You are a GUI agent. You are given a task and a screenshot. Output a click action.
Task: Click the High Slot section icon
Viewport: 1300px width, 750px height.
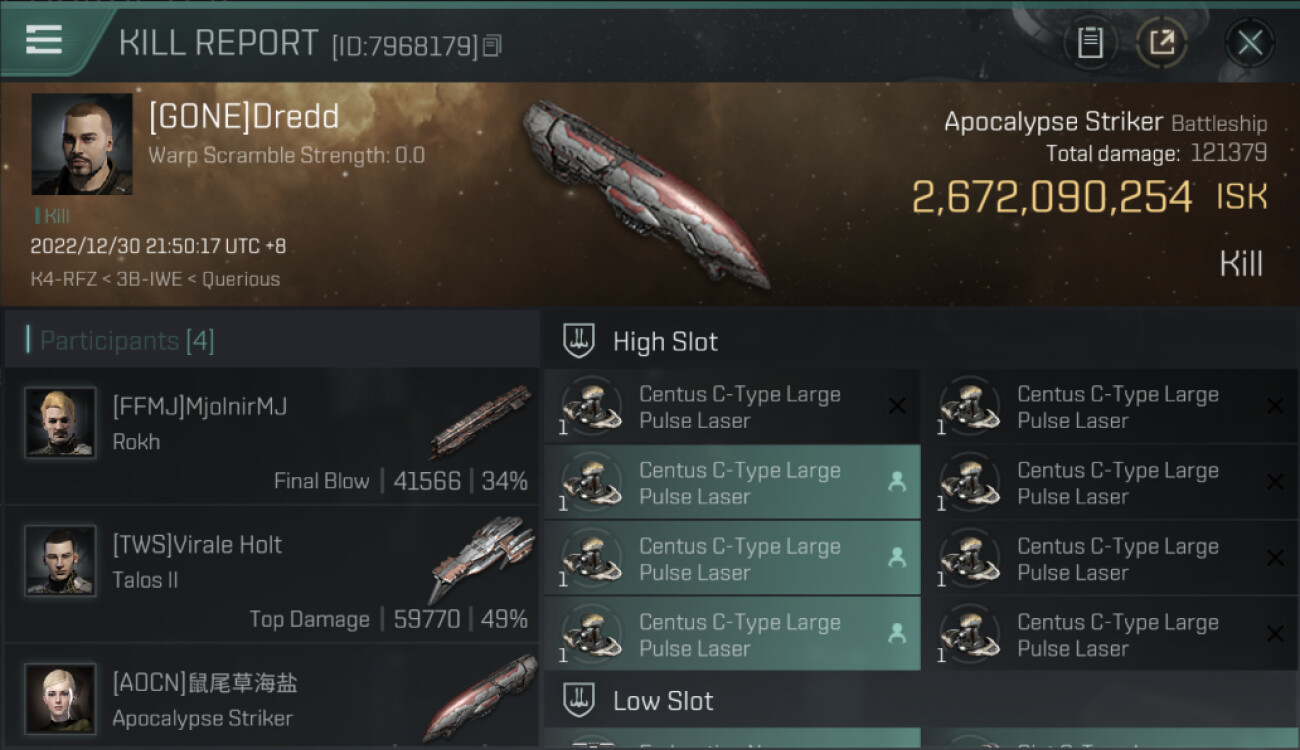[x=579, y=341]
